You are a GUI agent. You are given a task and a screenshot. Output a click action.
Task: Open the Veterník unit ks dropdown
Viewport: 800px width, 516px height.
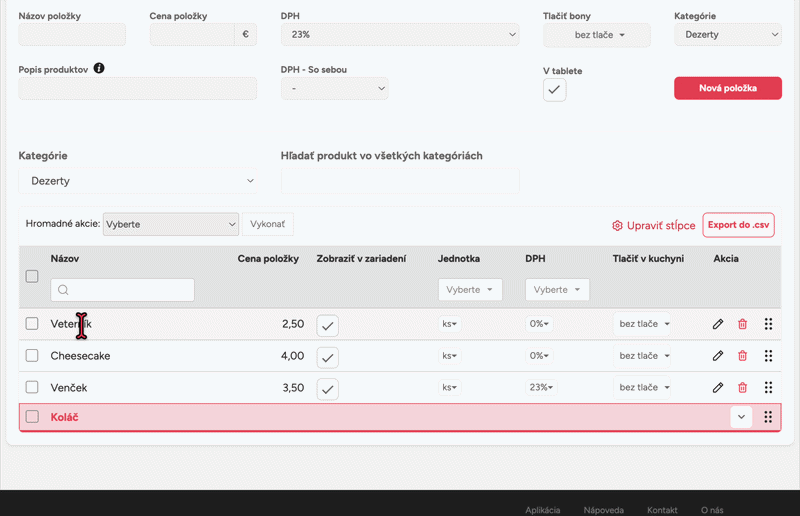point(449,324)
